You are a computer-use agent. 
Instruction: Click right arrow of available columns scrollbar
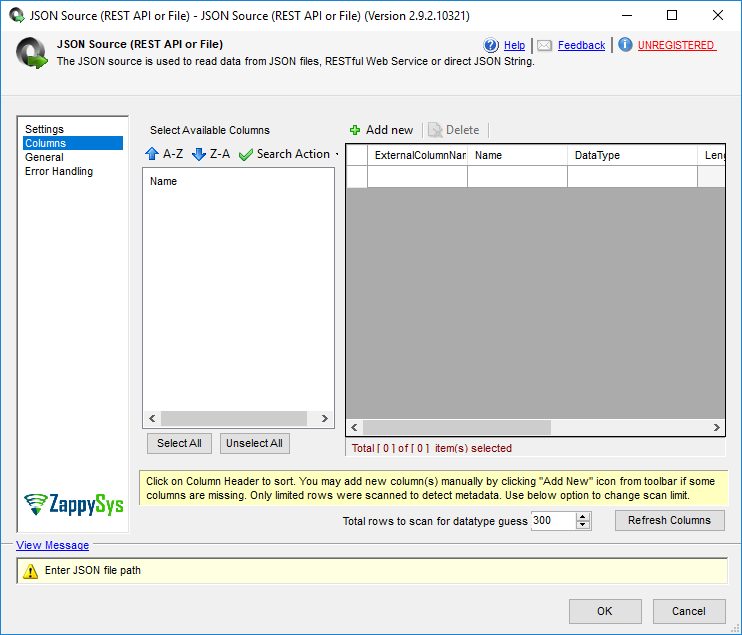325,418
